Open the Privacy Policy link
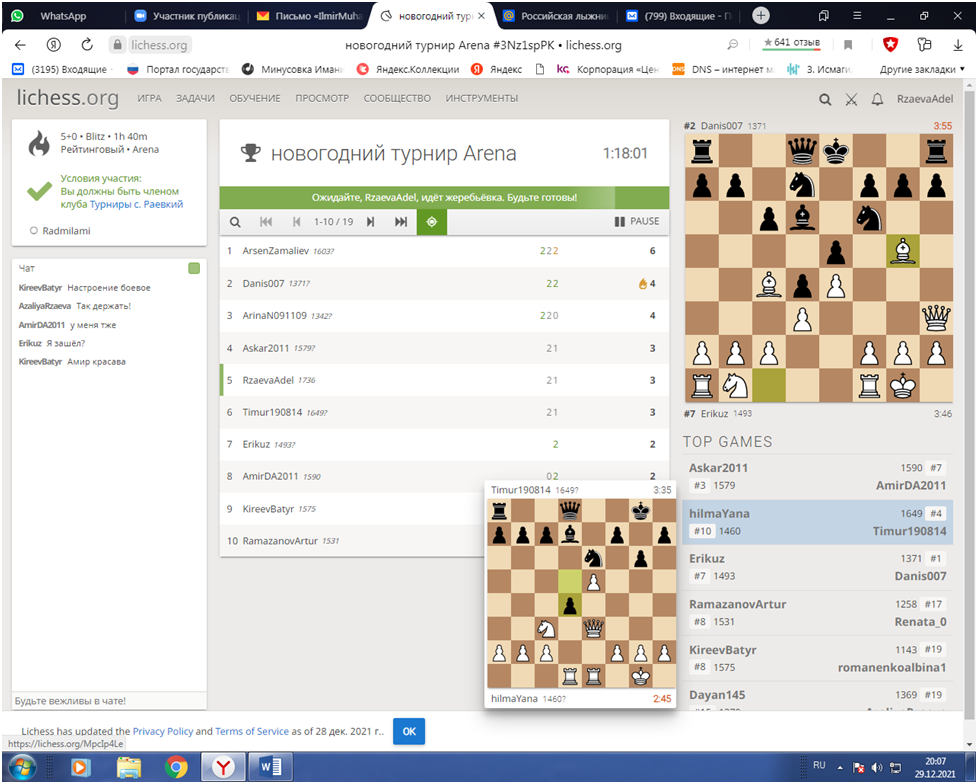Viewport: 978px width, 784px height. click(163, 732)
